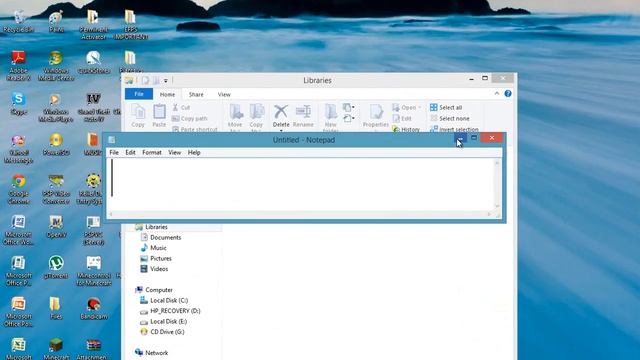Click the Copy button in the Libraries ribbon
The width and height of the screenshot is (640, 360).
(138, 116)
